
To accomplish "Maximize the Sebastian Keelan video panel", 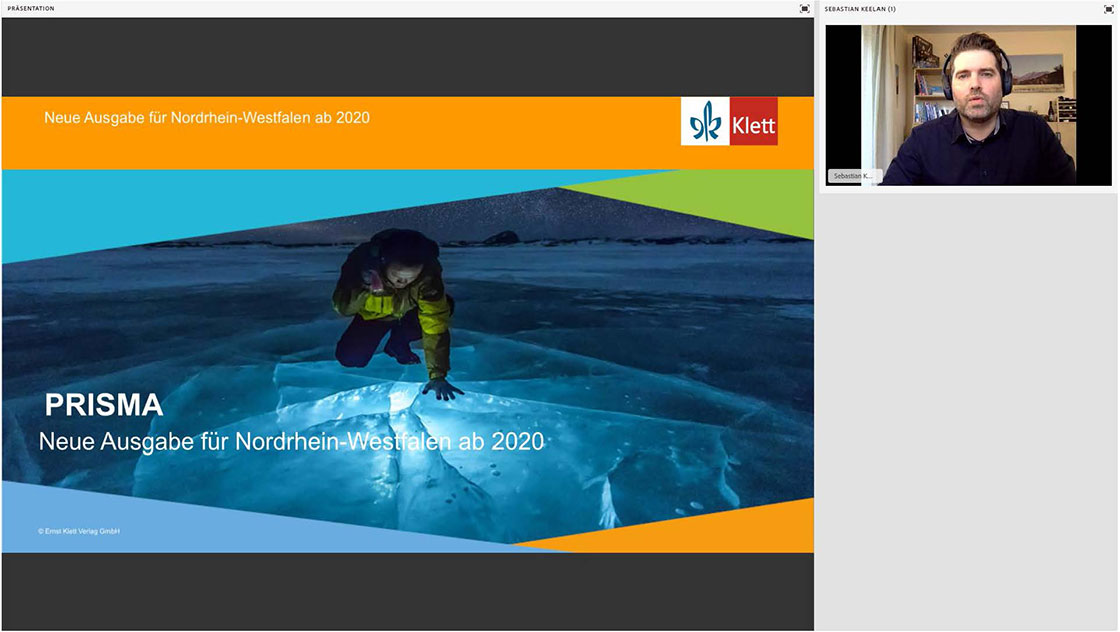I will [x=1108, y=9].
